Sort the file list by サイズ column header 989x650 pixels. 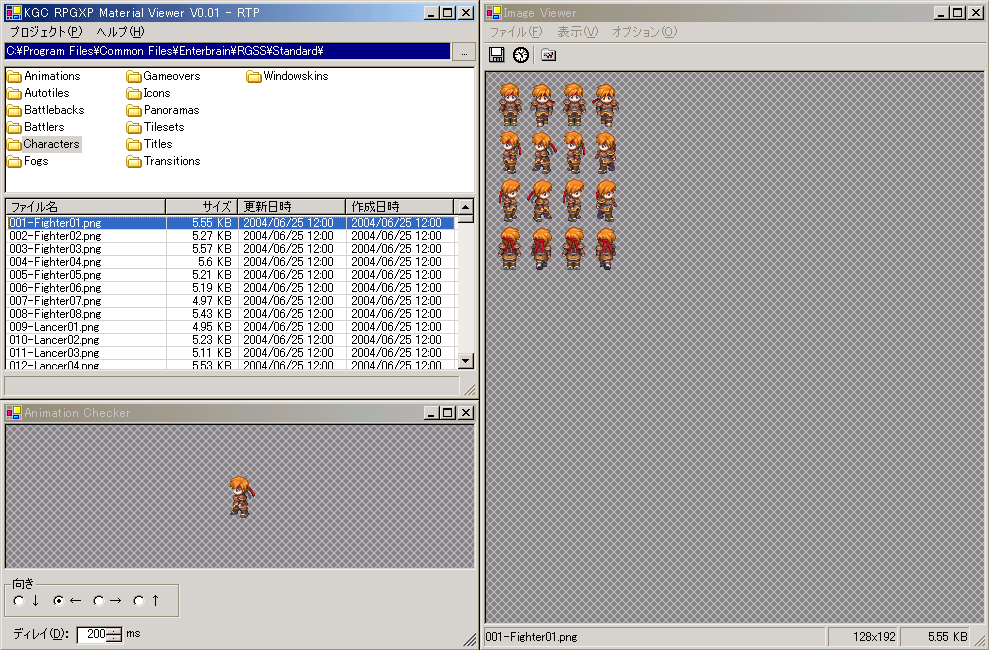(201, 207)
